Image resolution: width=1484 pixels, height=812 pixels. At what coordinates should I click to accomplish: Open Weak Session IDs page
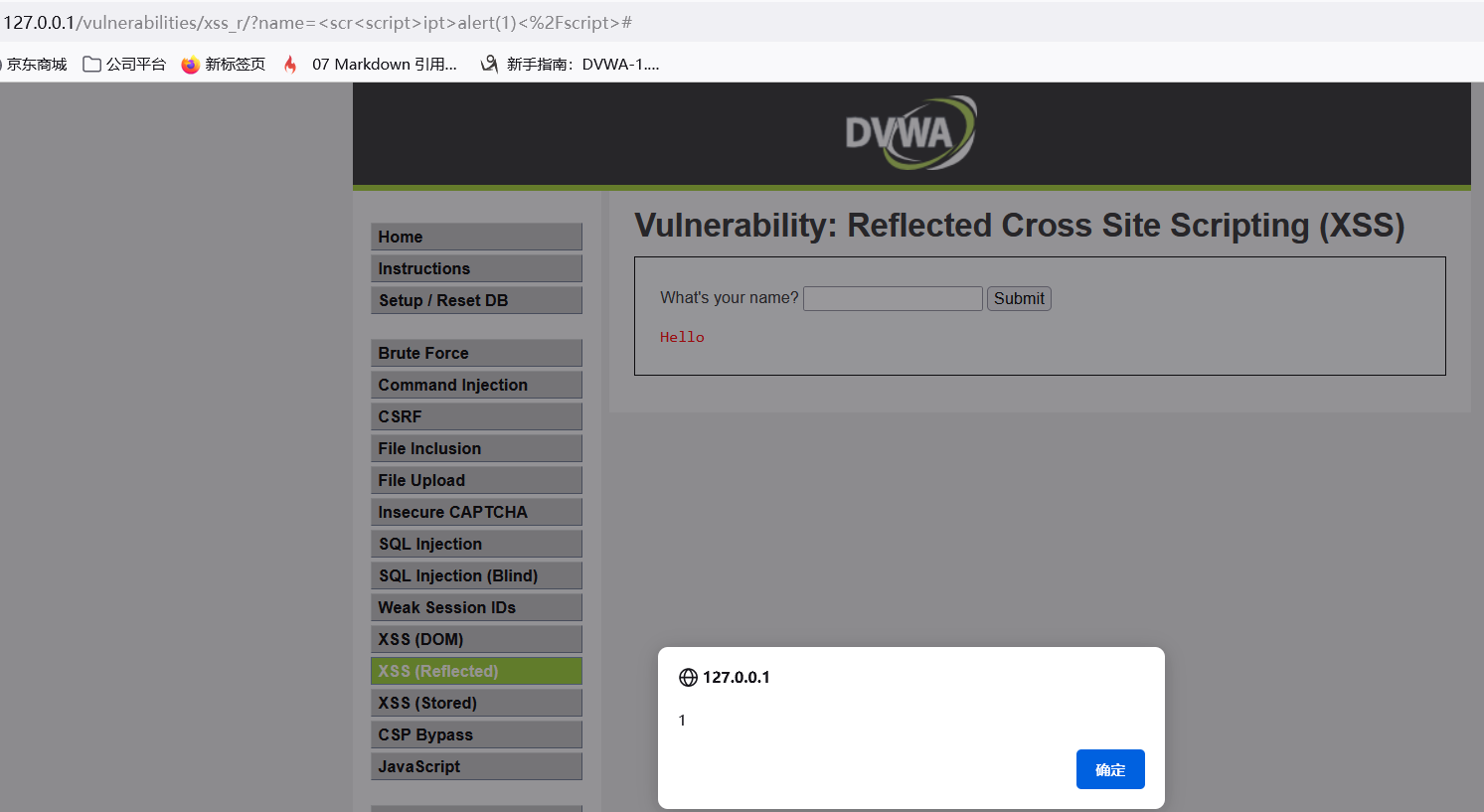click(x=476, y=607)
